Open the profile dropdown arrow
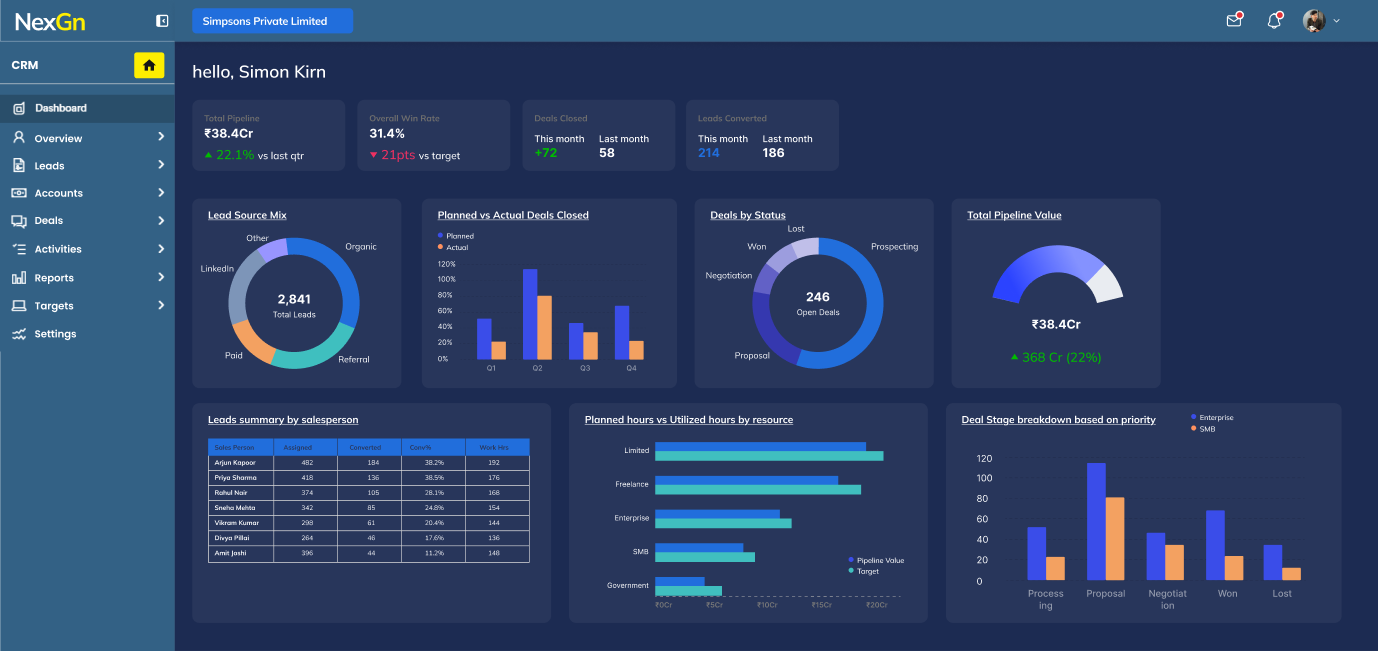Viewport: 1378px width, 651px height. point(1337,21)
